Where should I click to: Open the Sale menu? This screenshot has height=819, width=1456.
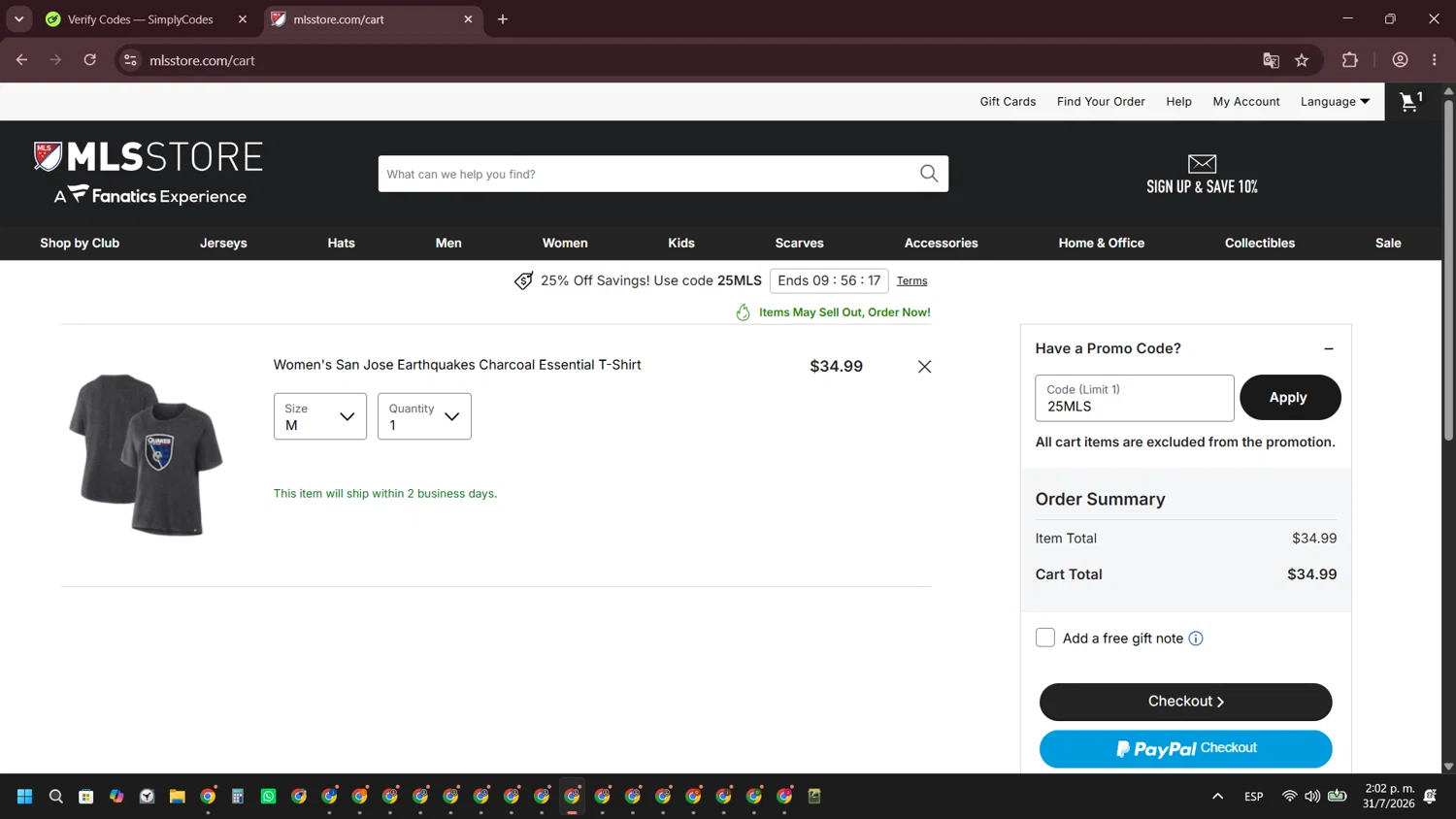(x=1388, y=244)
